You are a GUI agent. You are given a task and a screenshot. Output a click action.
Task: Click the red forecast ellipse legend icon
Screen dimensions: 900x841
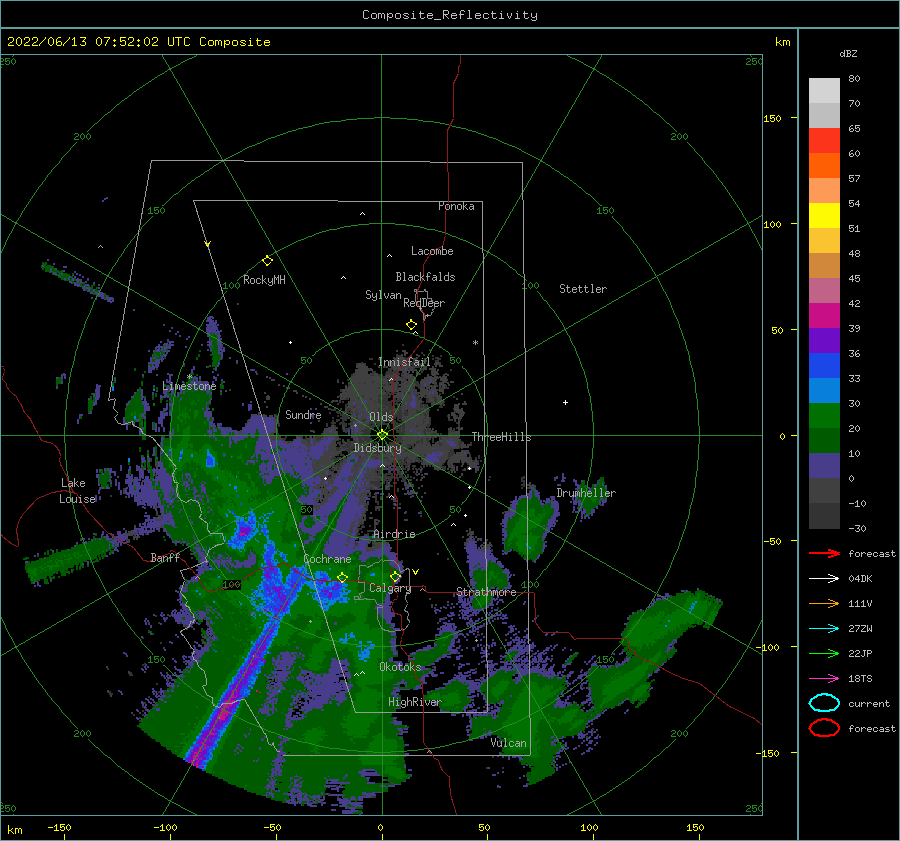[824, 728]
